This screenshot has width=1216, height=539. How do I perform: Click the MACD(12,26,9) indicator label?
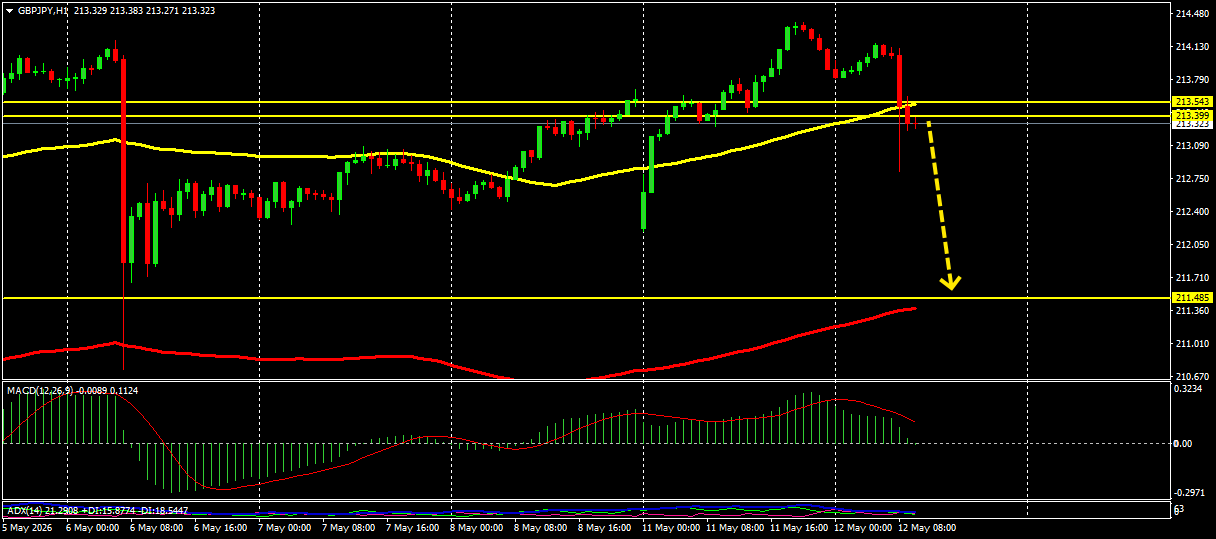coord(39,390)
